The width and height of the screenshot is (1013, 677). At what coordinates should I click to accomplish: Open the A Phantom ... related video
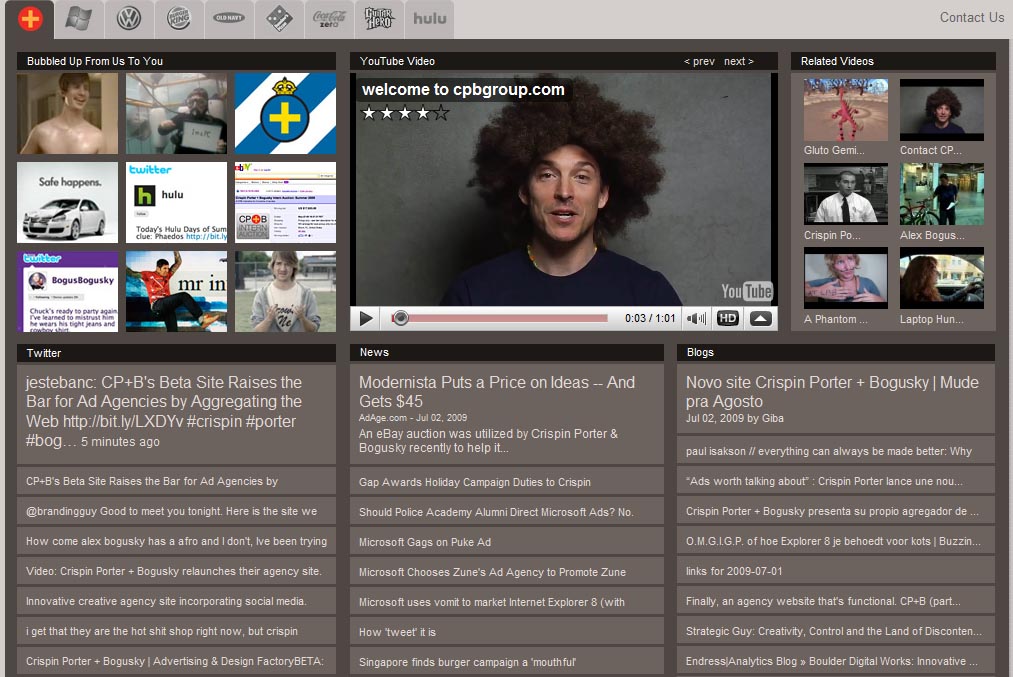[x=846, y=278]
